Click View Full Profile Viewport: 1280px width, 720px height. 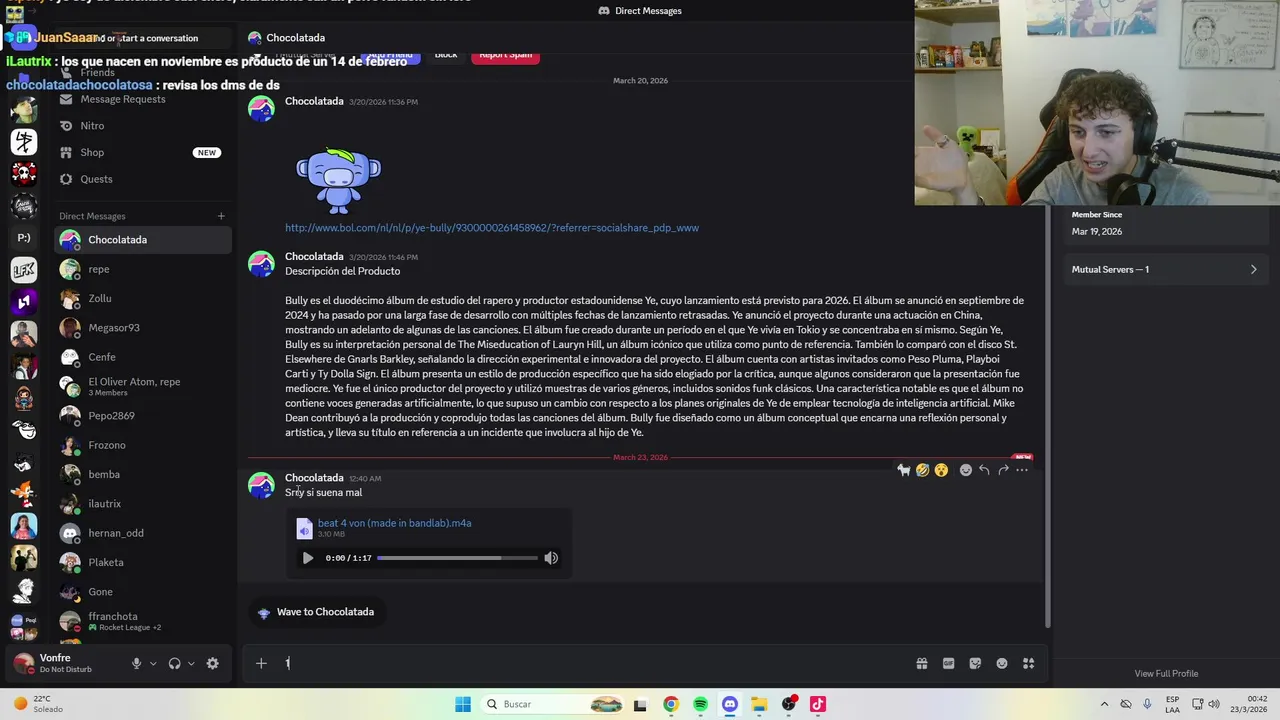(x=1166, y=674)
